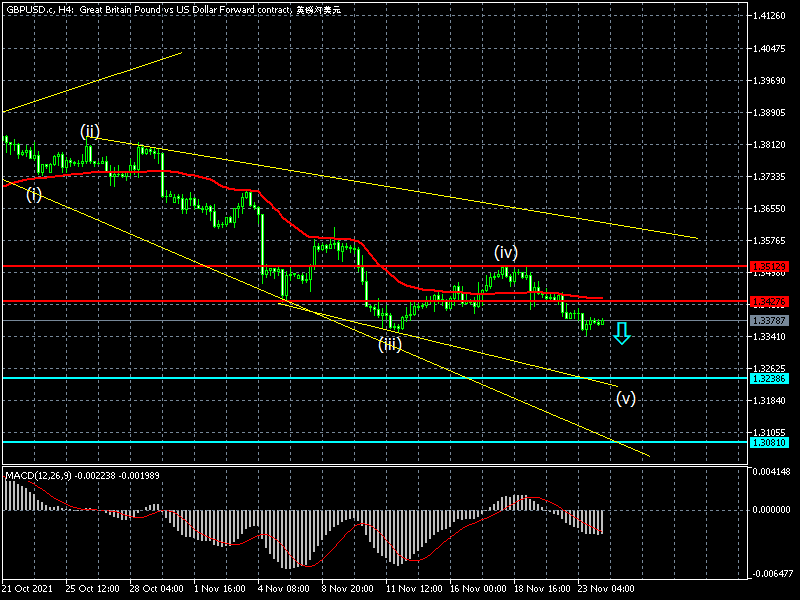Click the cyan down arrow on chart

tap(622, 333)
